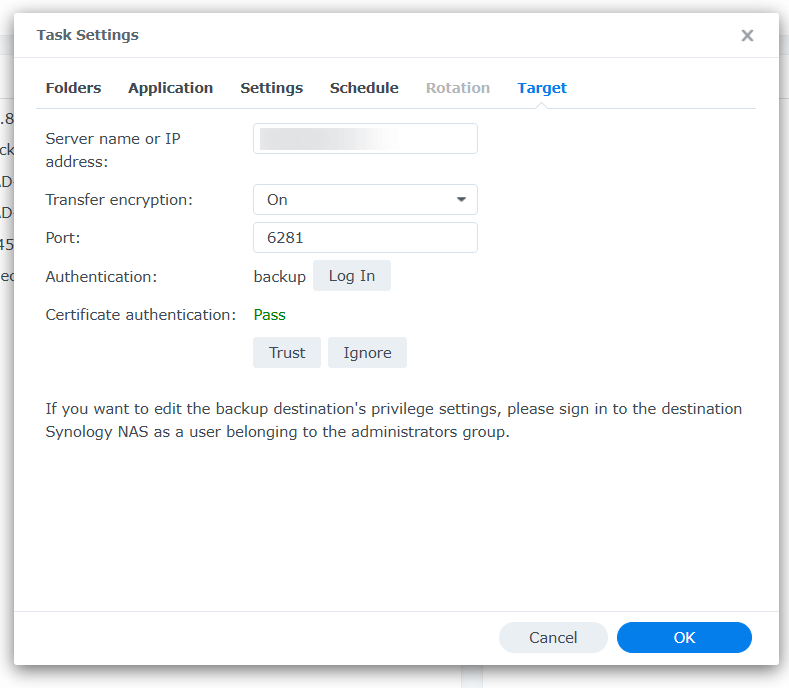This screenshot has width=789, height=688.
Task: Click the Certificate authentication label
Action: [140, 315]
